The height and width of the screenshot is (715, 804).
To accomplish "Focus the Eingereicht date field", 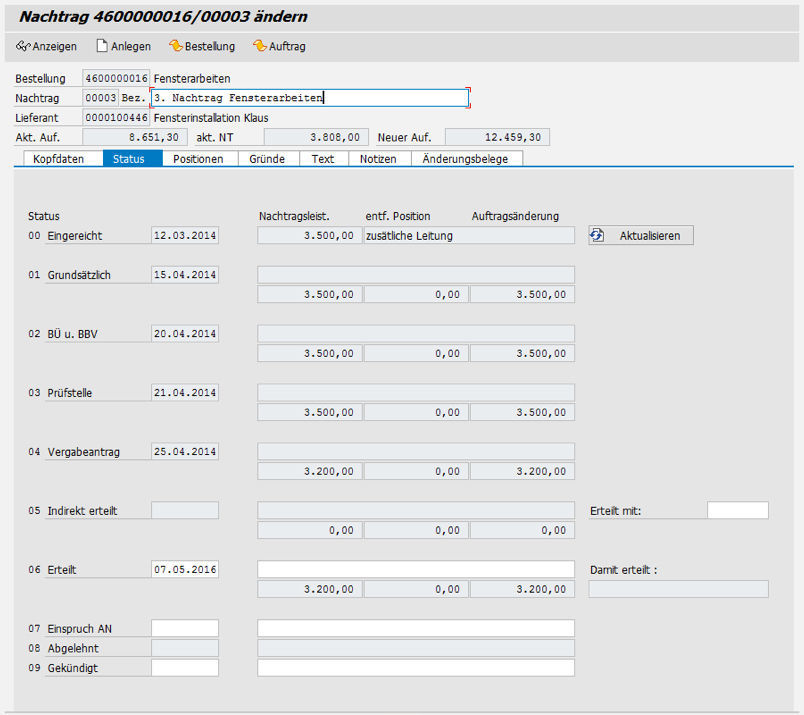I will pyautogui.click(x=185, y=236).
